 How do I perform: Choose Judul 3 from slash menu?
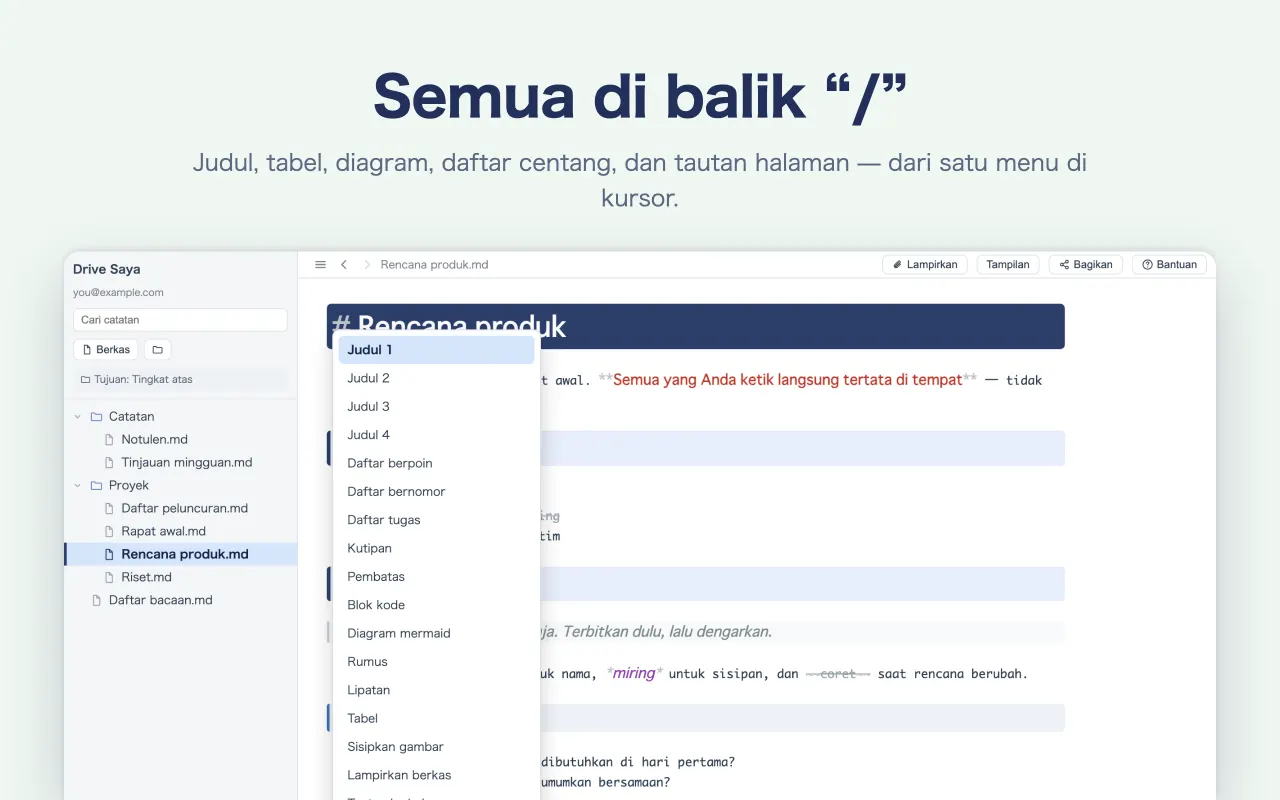(436, 406)
